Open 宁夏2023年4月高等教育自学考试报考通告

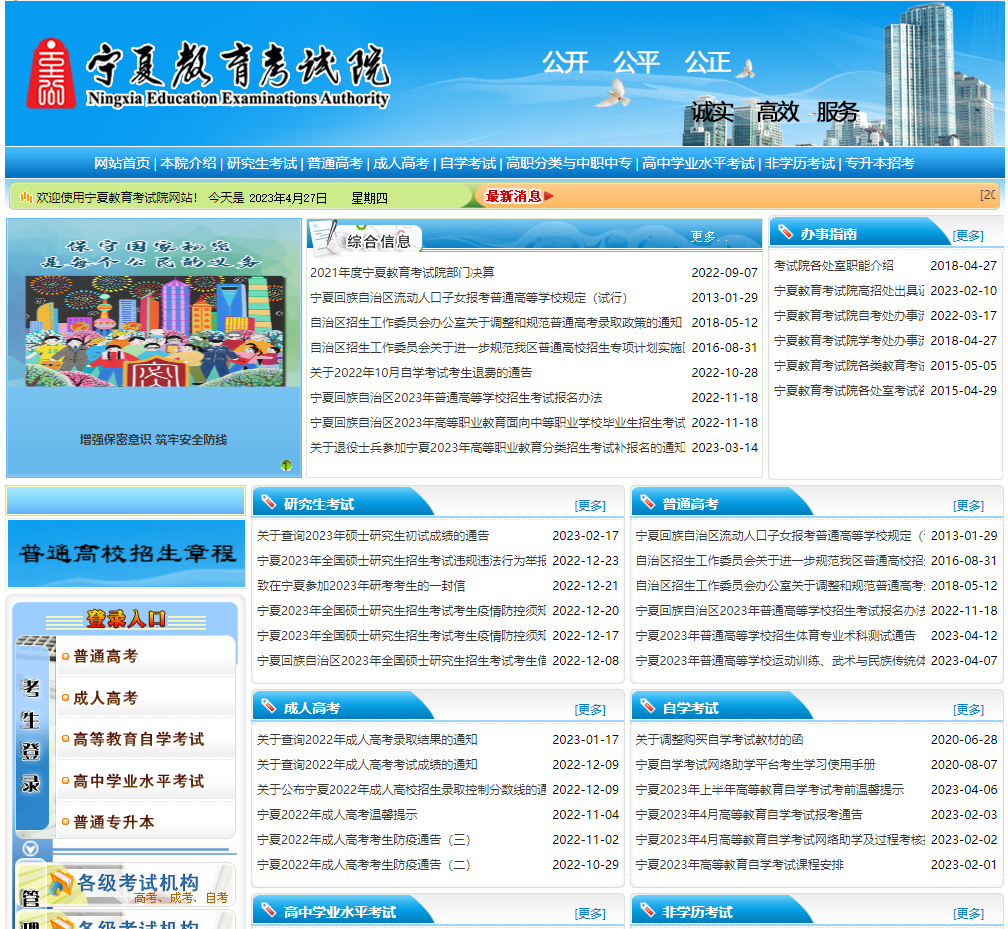coord(749,815)
